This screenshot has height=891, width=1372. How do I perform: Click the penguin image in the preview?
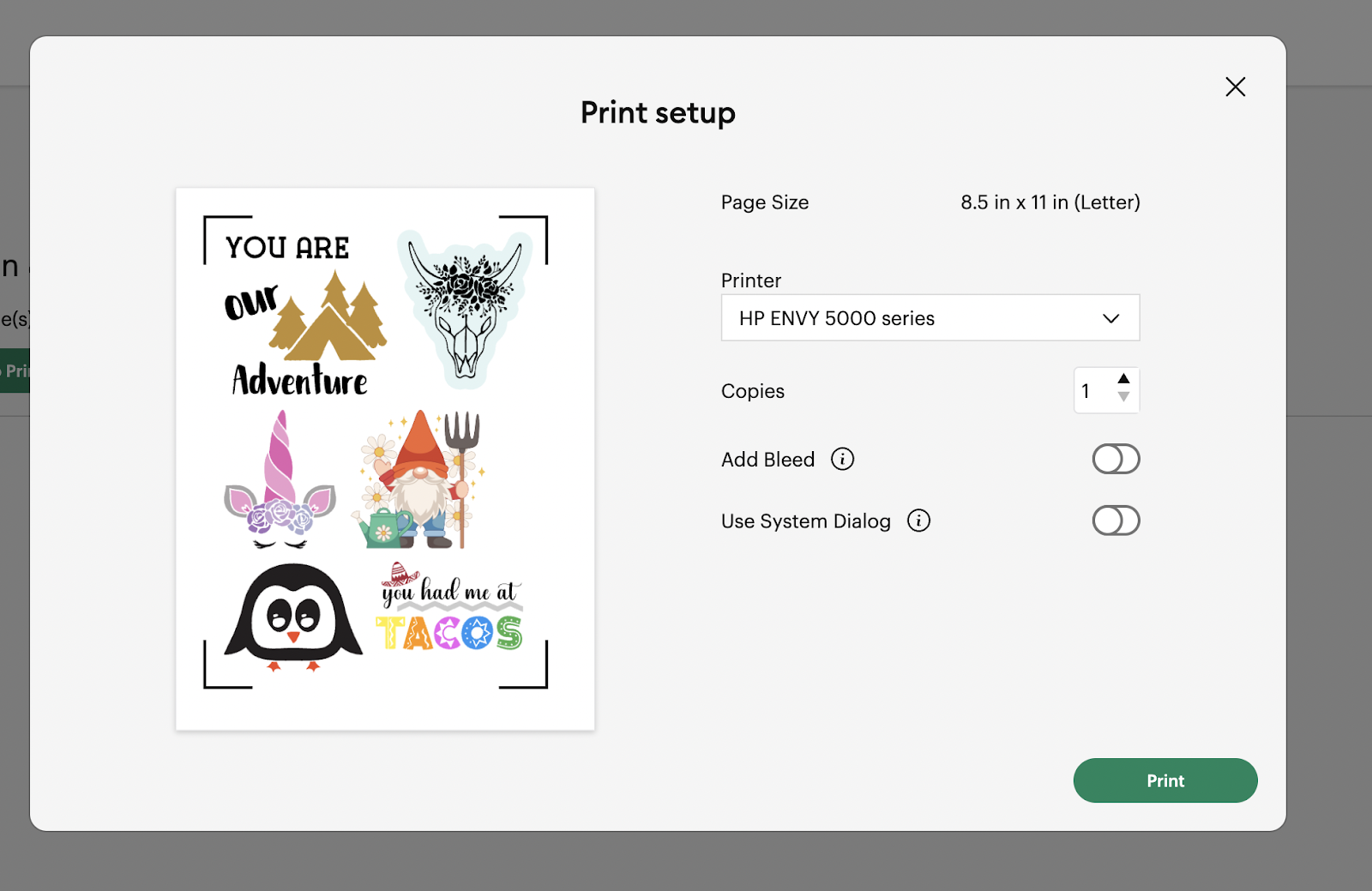click(293, 617)
